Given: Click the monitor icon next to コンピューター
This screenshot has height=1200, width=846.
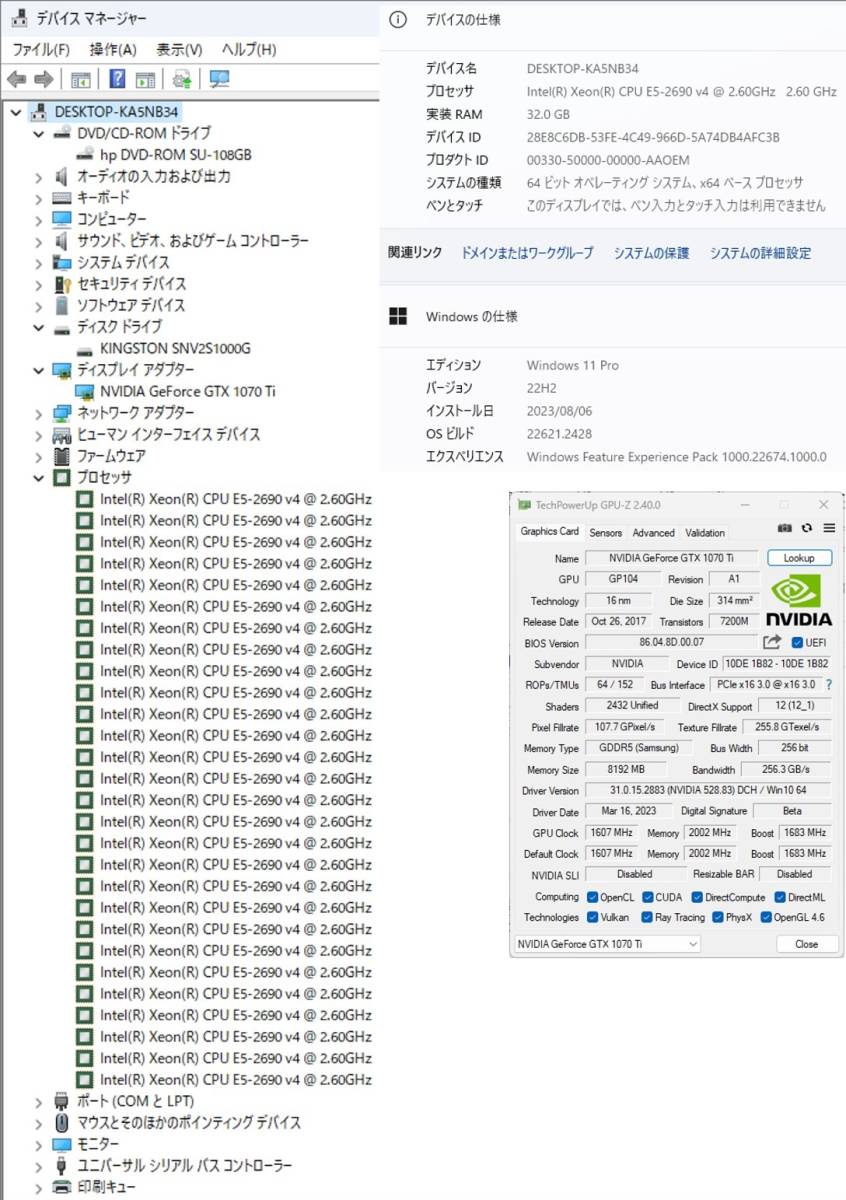Looking at the screenshot, I should tap(62, 219).
